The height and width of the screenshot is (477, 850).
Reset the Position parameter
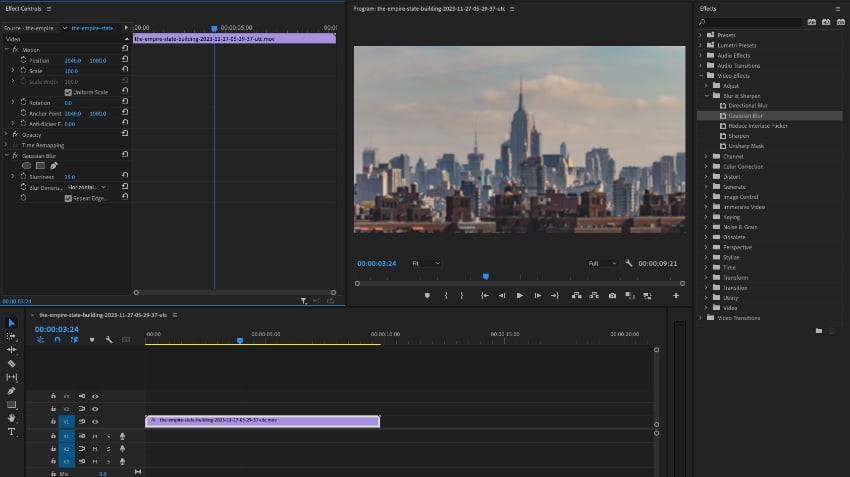[125, 60]
